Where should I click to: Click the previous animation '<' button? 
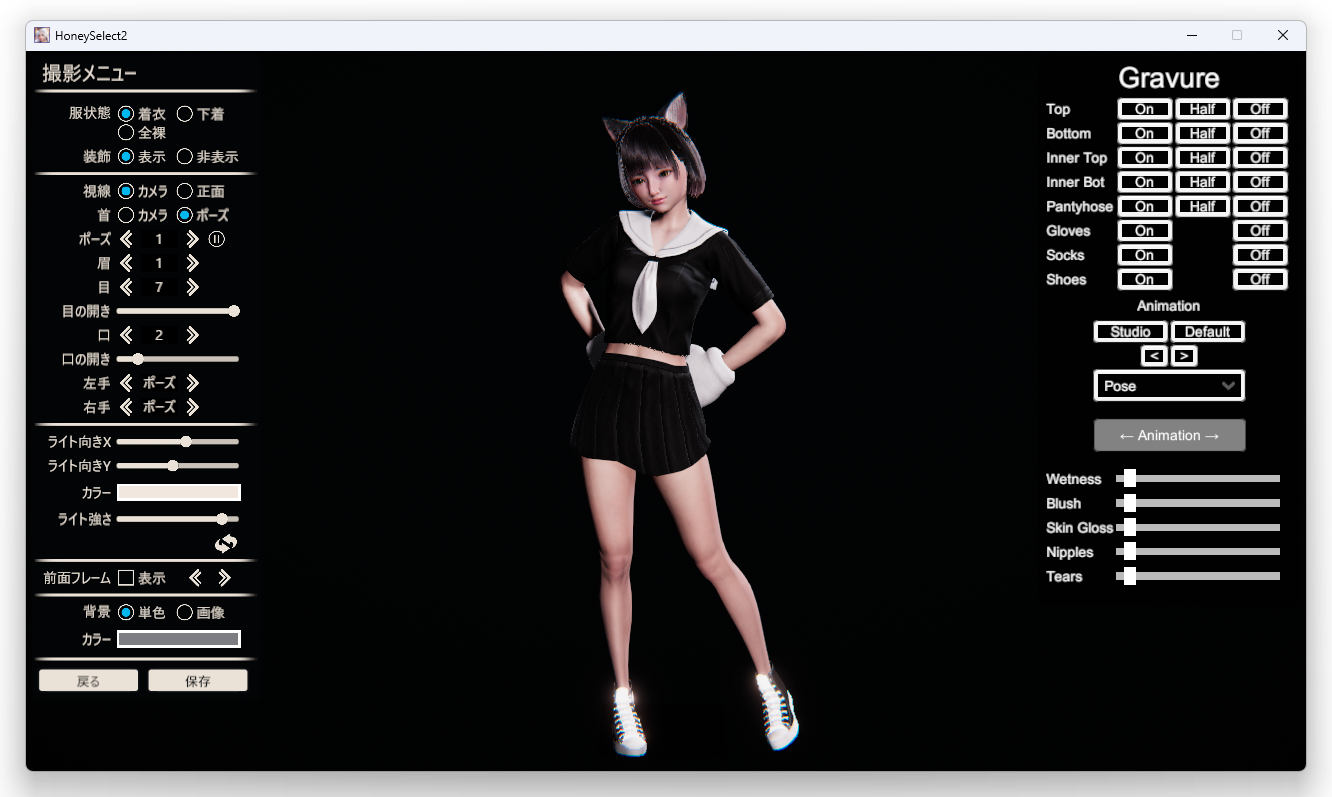(1154, 355)
